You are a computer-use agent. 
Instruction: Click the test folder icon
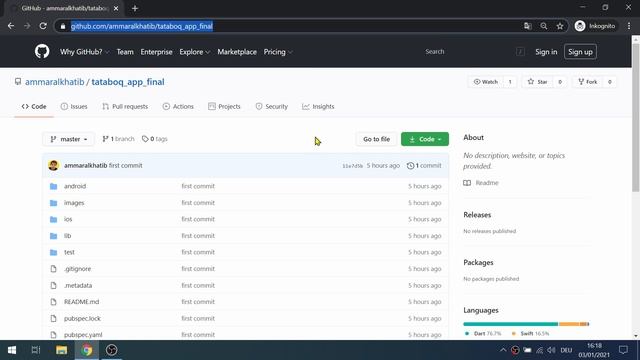pyautogui.click(x=53, y=252)
